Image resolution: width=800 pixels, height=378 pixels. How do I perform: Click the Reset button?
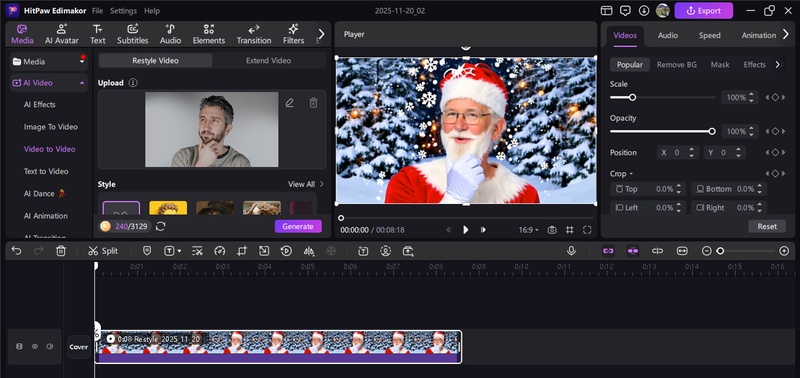(x=767, y=226)
